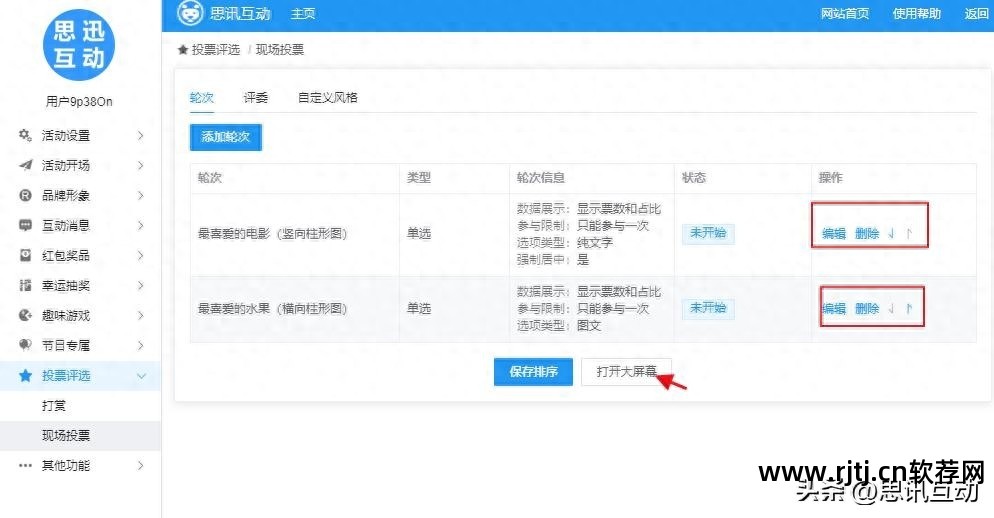Delete the 最喜爱的电影 round

tap(867, 233)
